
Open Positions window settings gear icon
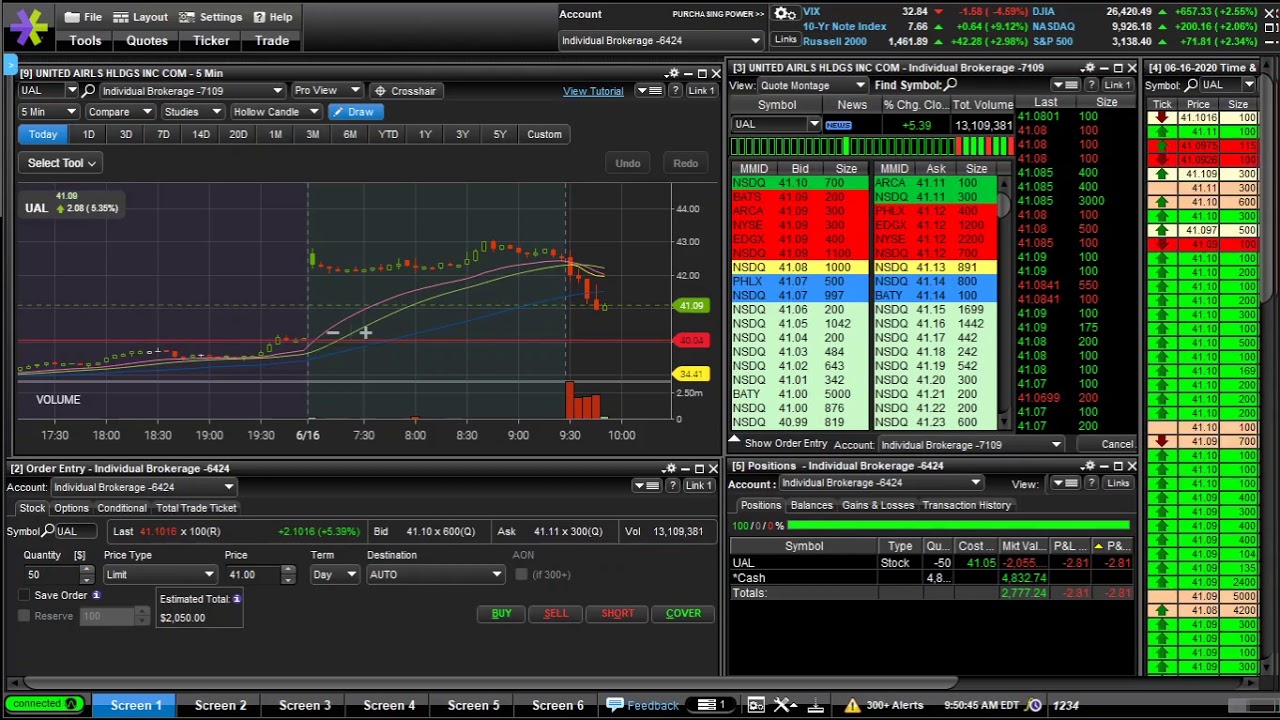(1089, 466)
